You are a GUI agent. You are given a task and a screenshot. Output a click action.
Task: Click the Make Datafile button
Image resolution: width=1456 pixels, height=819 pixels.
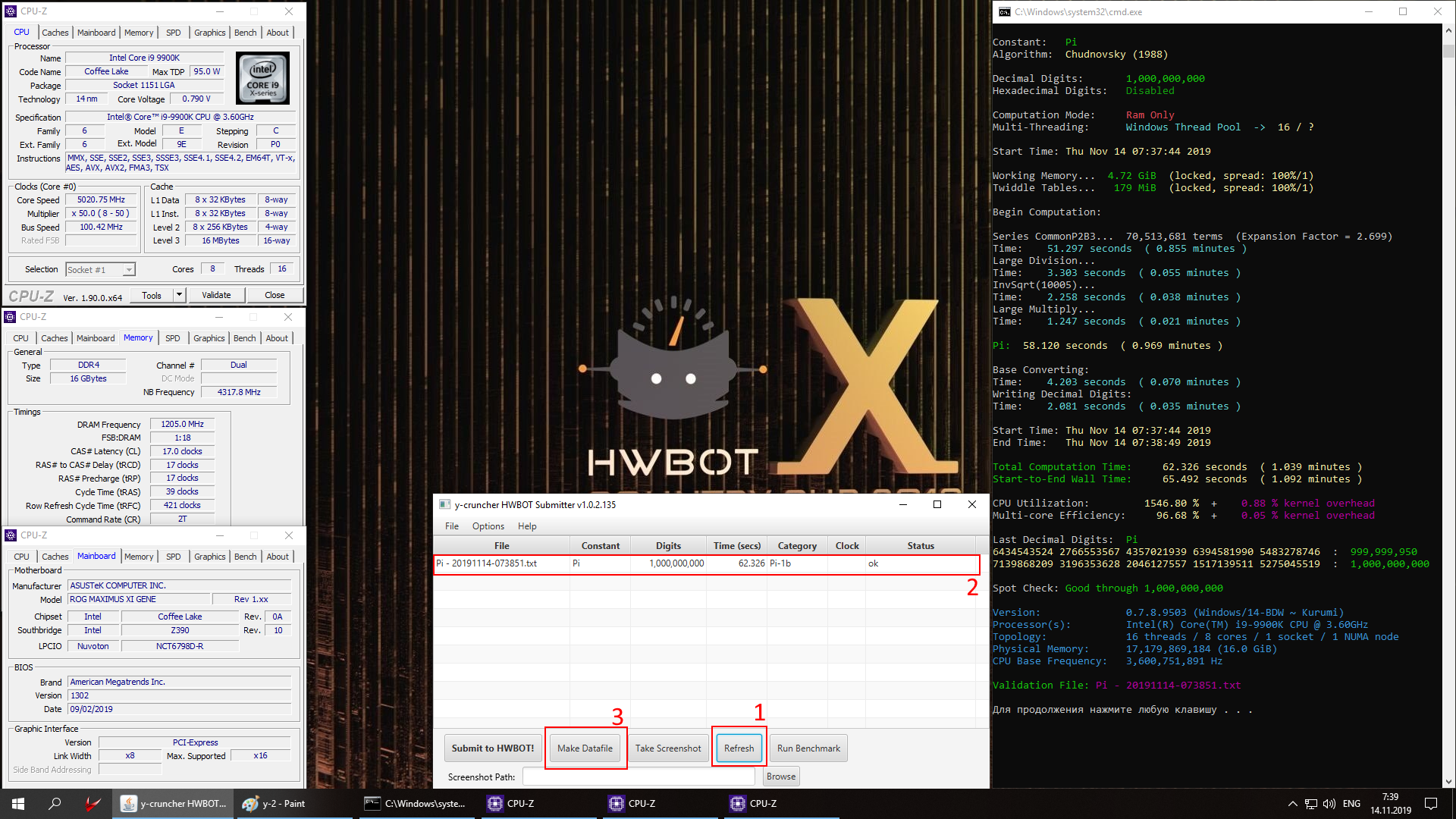coord(585,748)
